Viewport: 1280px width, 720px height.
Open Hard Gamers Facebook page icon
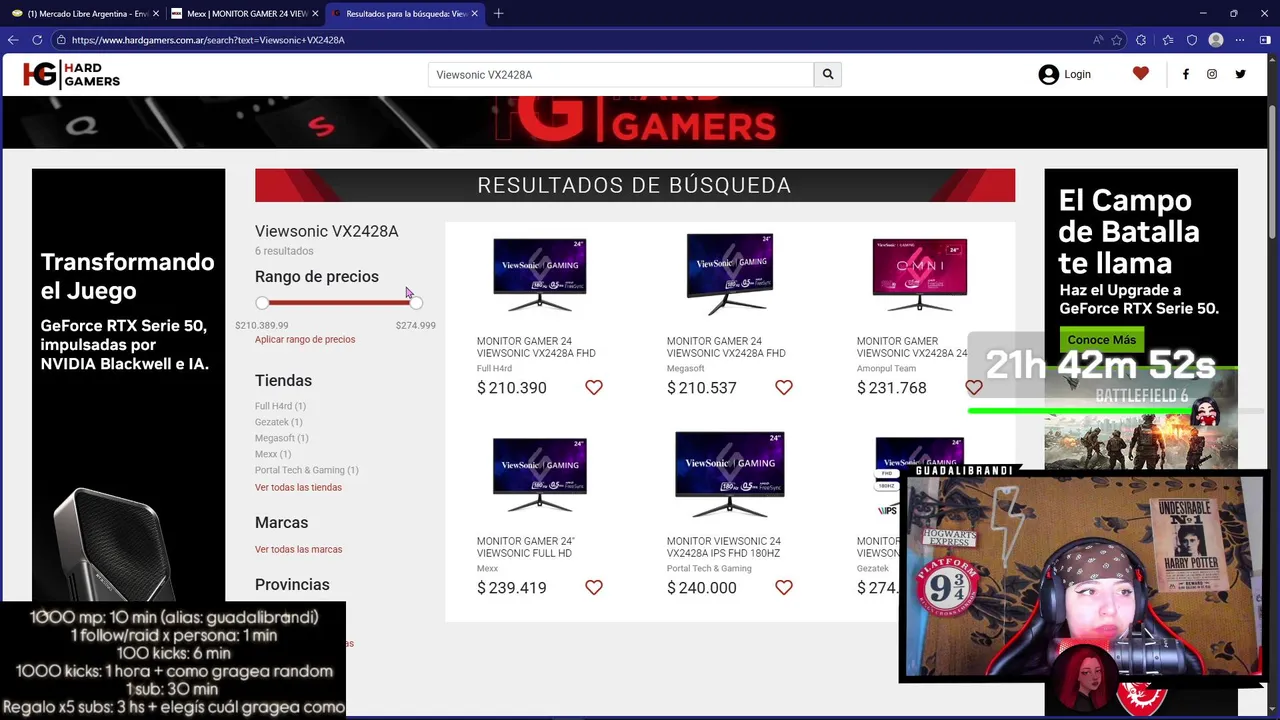[1186, 74]
